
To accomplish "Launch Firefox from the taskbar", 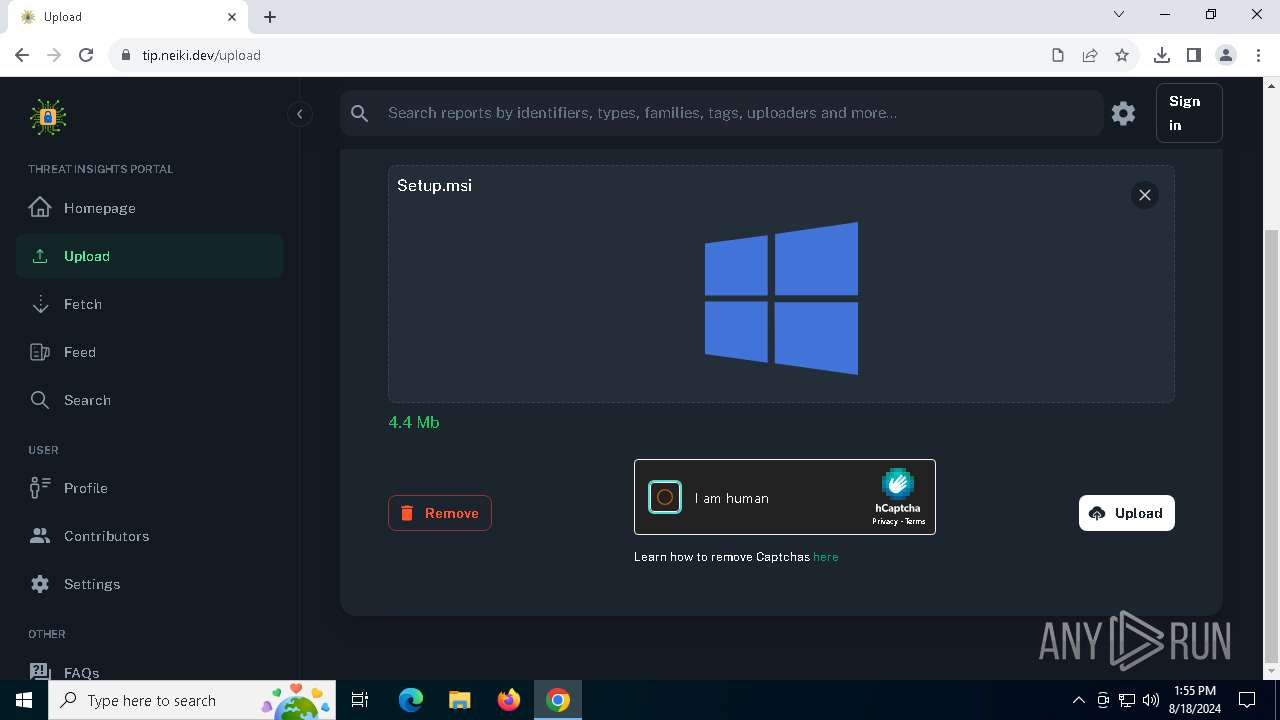I will coord(509,700).
